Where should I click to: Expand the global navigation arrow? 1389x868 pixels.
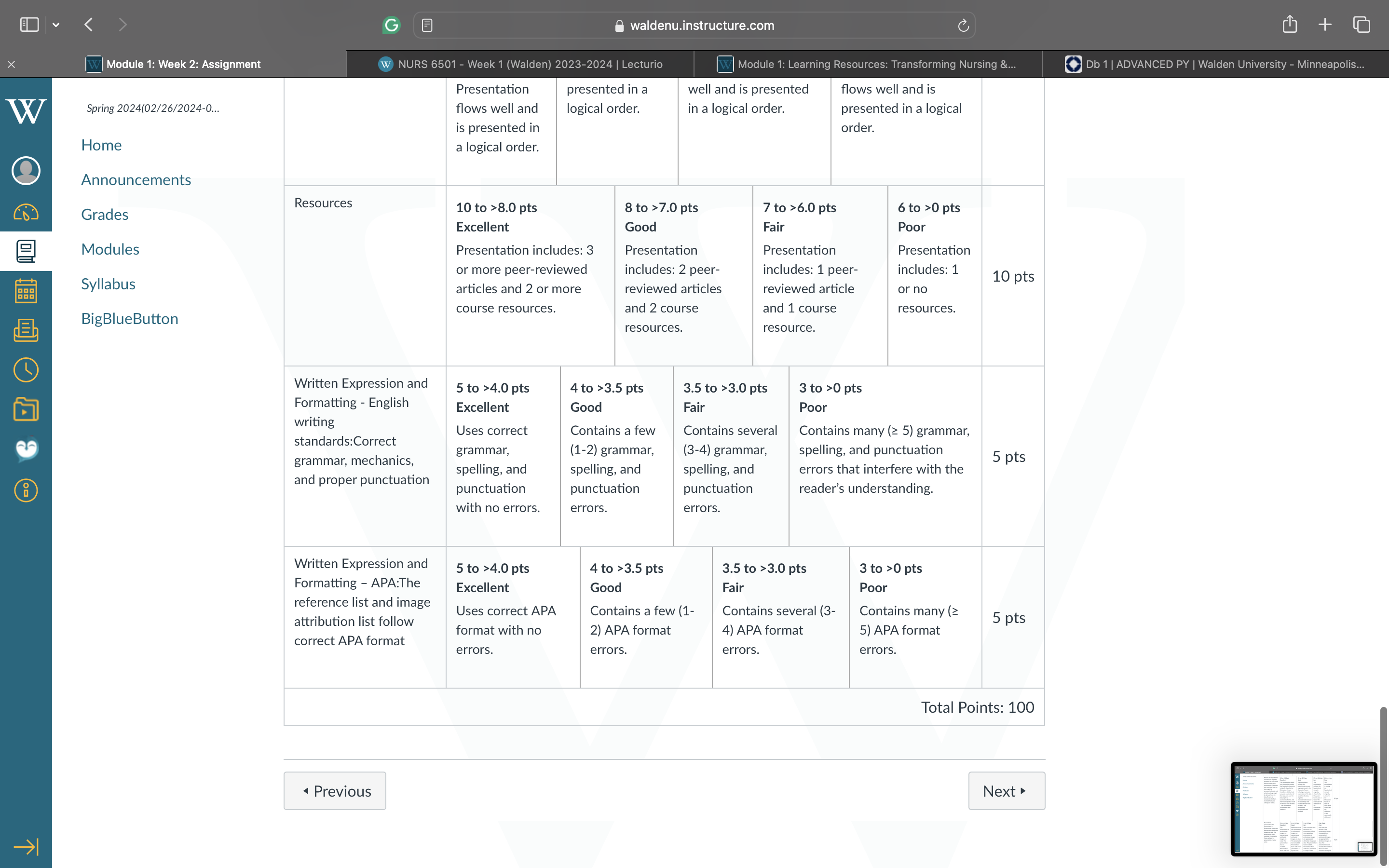tap(26, 846)
